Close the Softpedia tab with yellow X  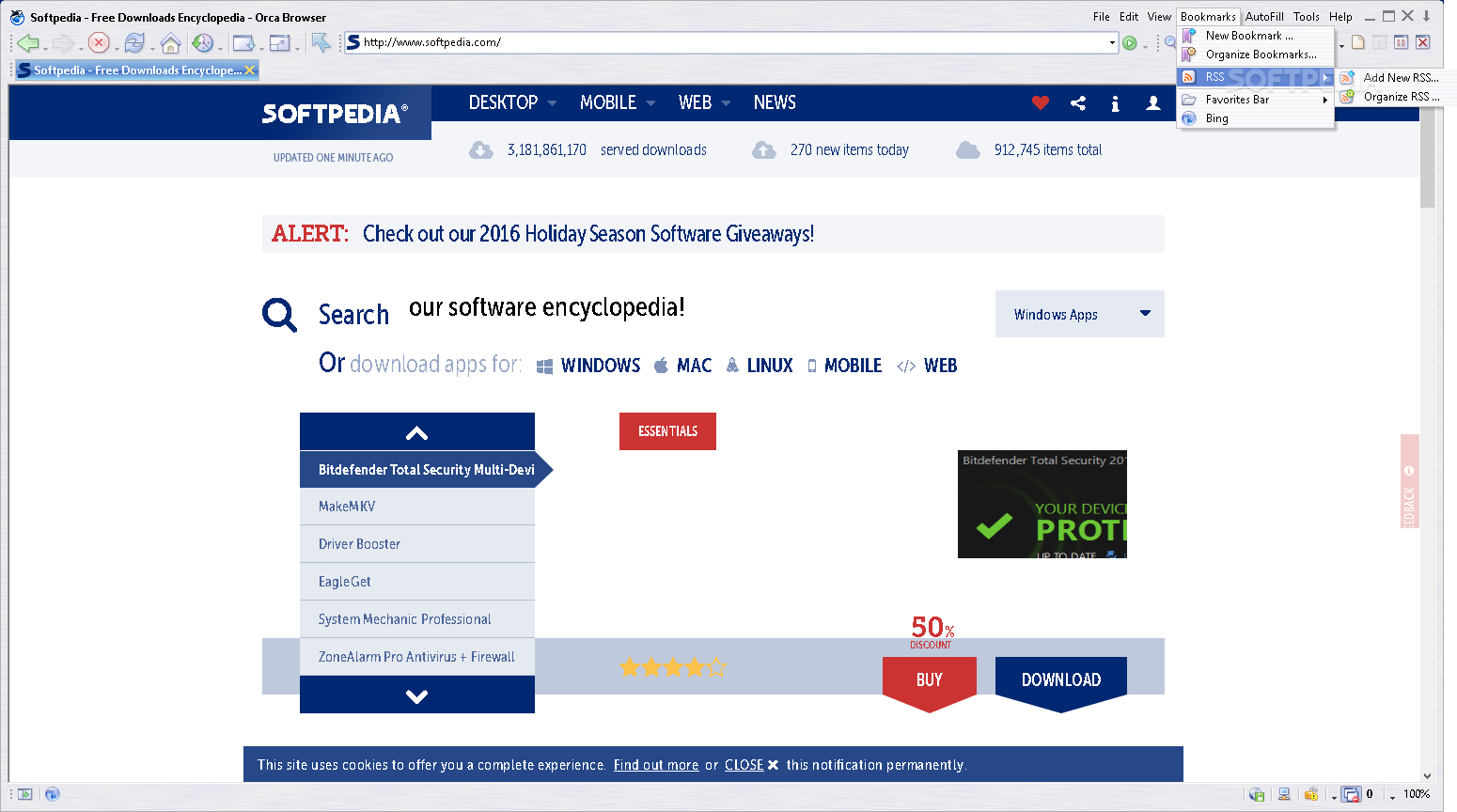tap(249, 70)
